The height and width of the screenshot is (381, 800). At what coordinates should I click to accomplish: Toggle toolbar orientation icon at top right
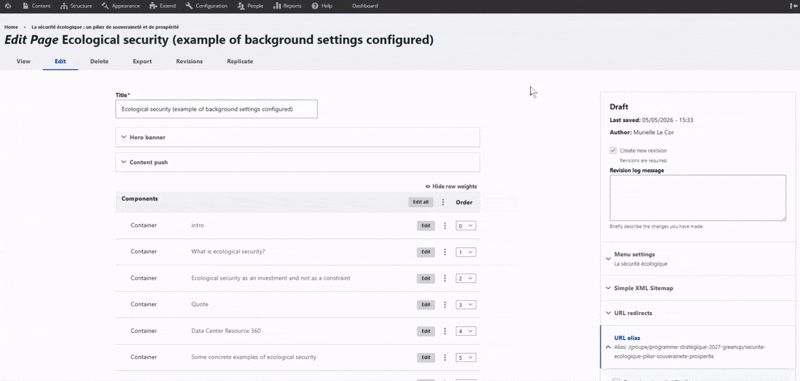[x=792, y=6]
